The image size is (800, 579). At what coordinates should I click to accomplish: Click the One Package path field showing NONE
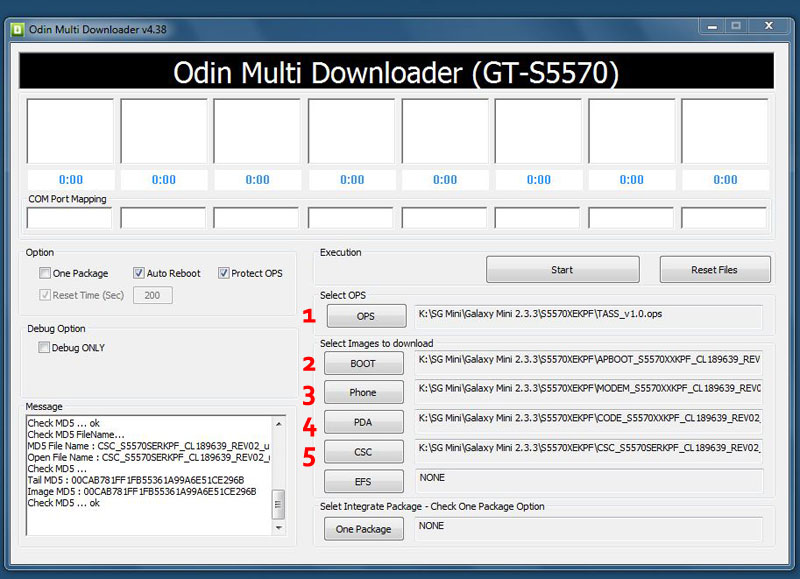(589, 528)
